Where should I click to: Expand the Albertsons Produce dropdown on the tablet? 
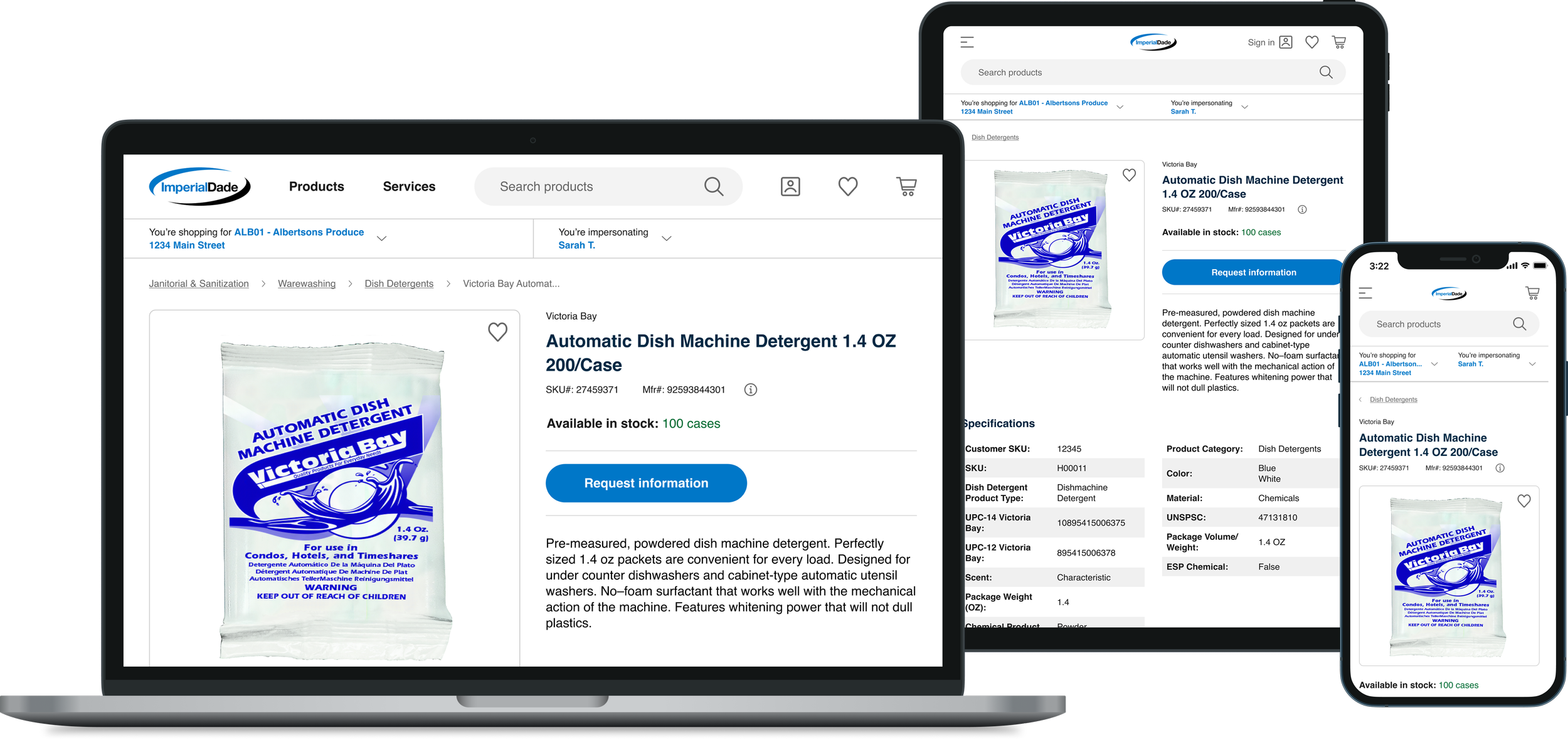(x=1120, y=107)
